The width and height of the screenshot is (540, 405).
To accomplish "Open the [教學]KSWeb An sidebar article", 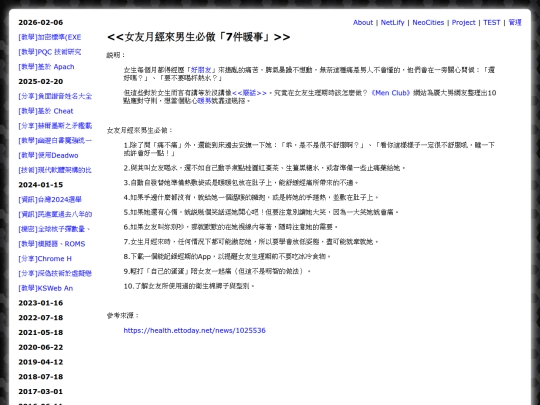I will pos(45,288).
